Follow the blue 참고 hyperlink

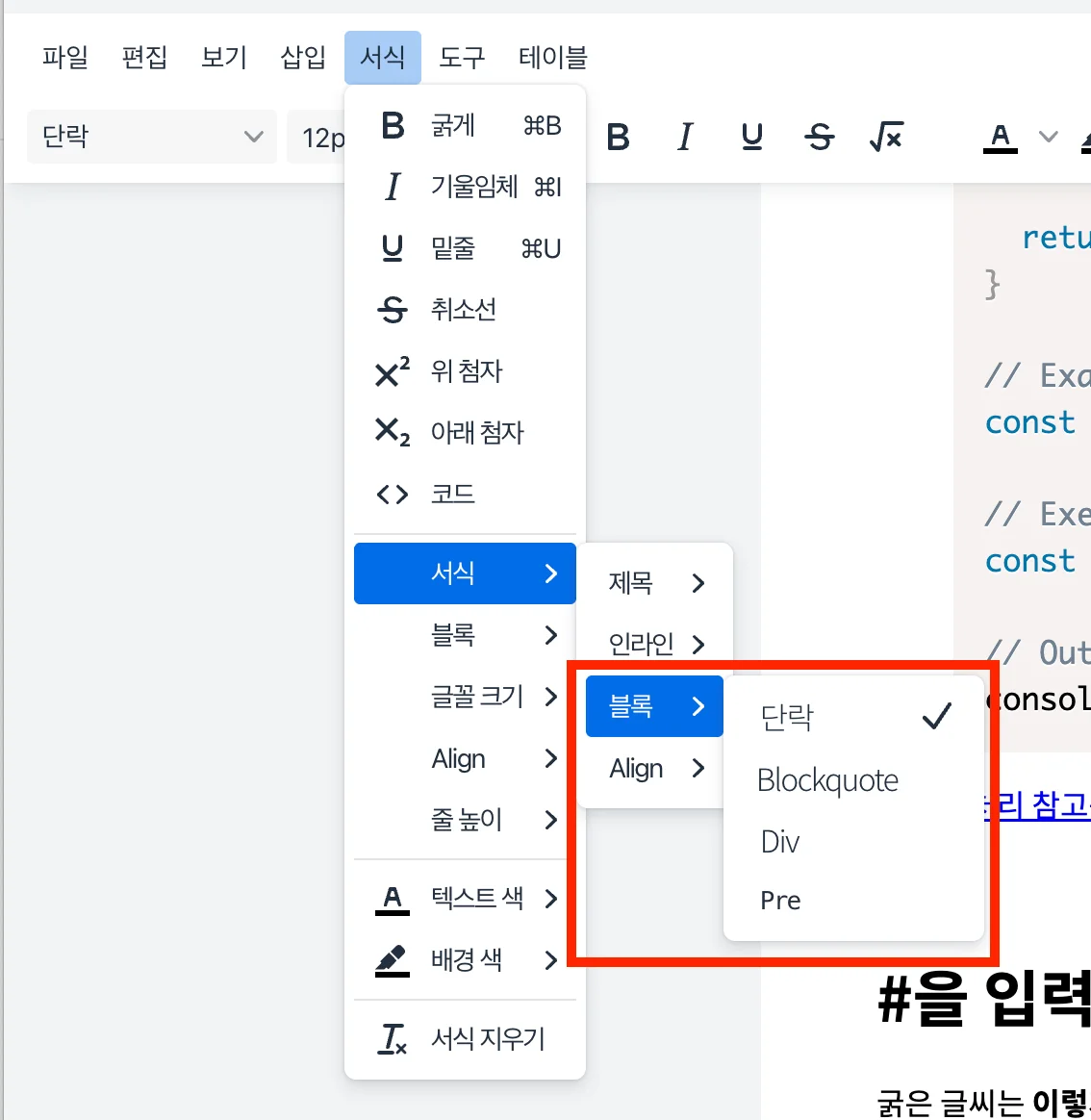point(1053,808)
